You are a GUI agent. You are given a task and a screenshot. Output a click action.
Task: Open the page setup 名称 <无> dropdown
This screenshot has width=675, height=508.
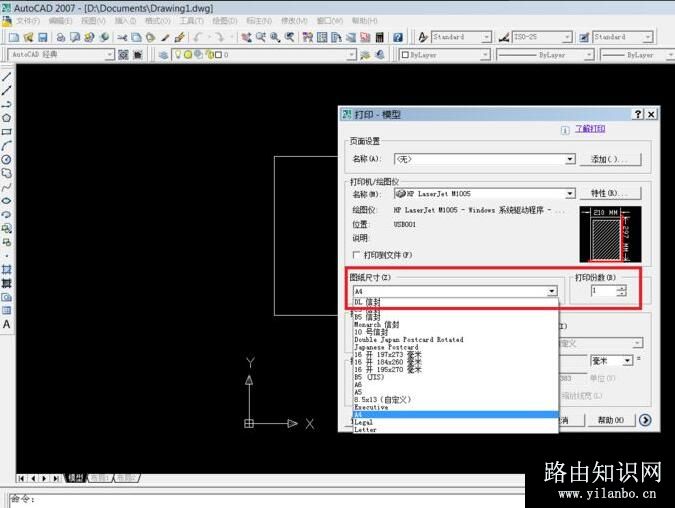[570, 159]
